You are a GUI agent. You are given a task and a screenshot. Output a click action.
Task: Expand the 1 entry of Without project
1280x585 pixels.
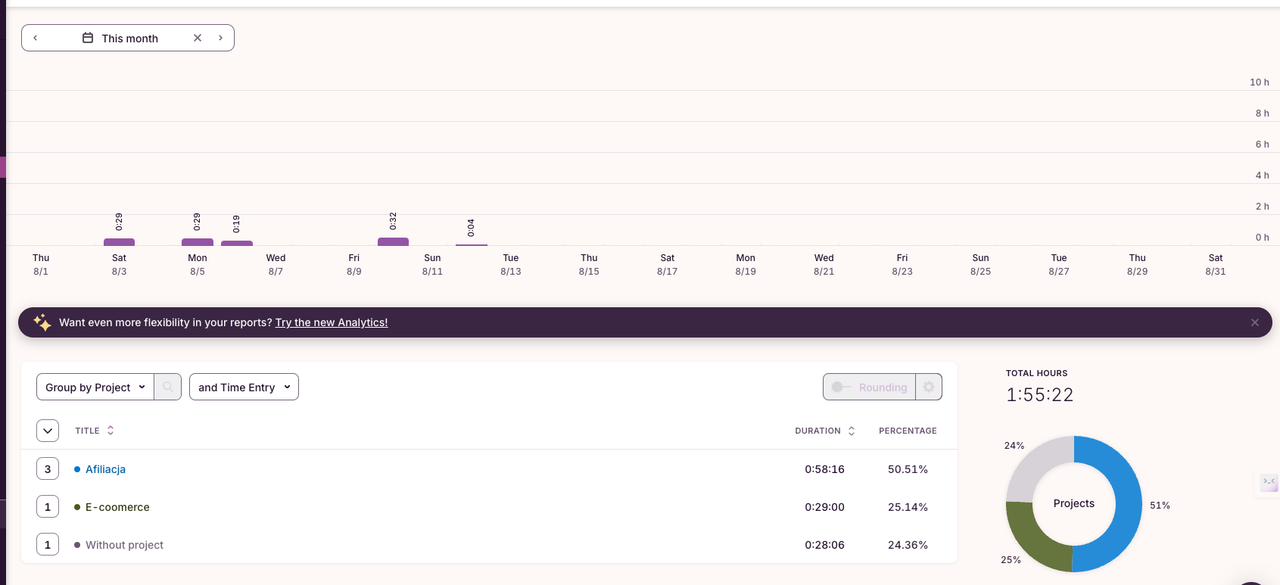tap(47, 545)
